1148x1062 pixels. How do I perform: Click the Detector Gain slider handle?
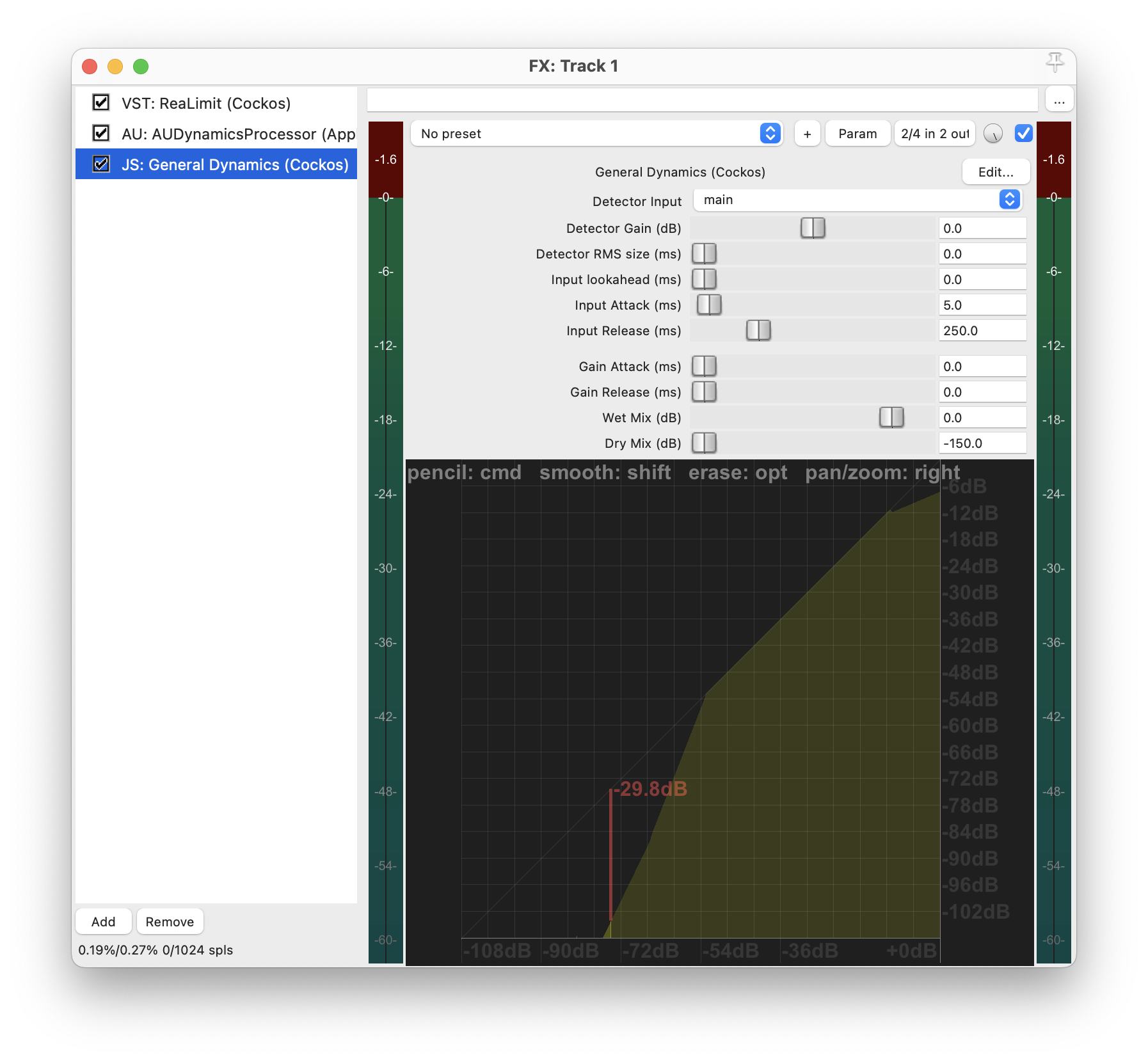click(813, 228)
